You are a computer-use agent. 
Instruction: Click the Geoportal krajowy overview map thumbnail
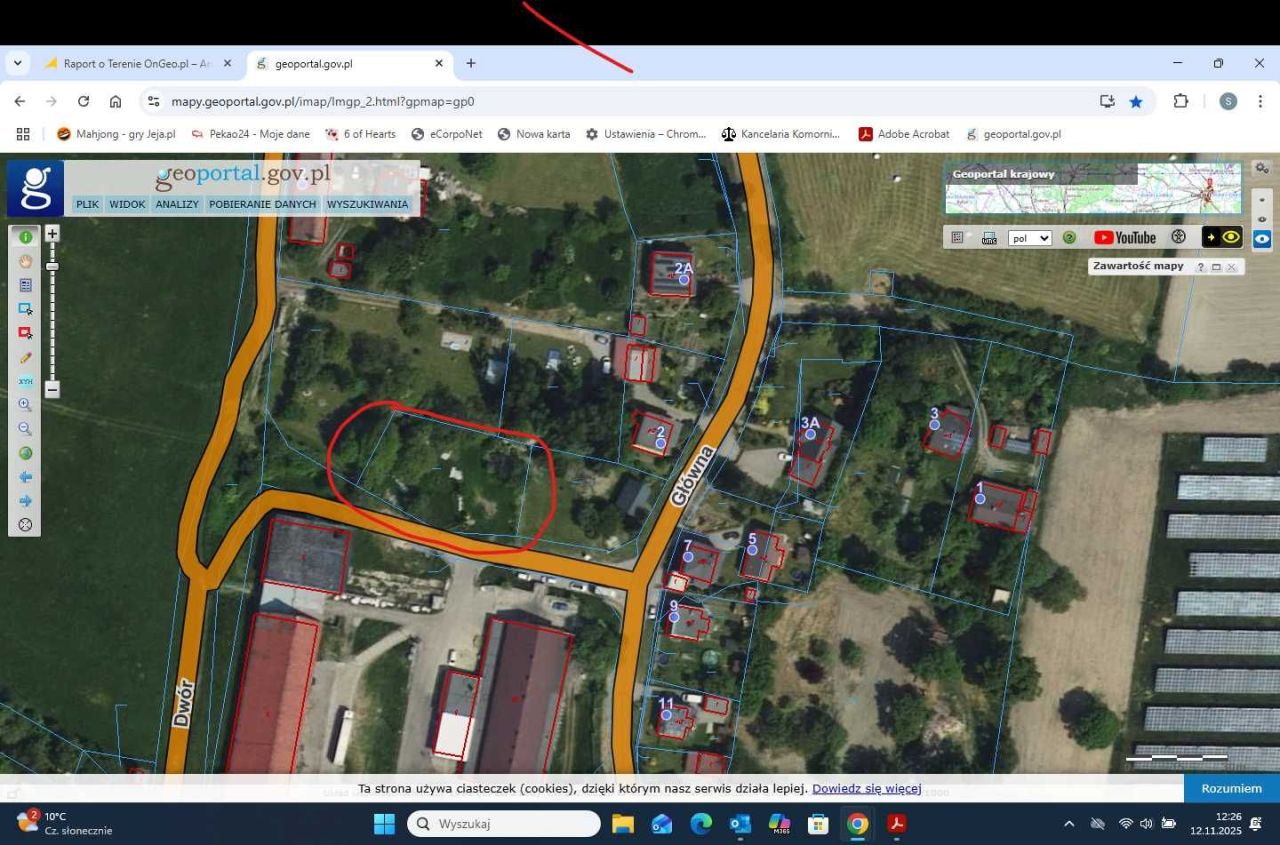(1093, 188)
